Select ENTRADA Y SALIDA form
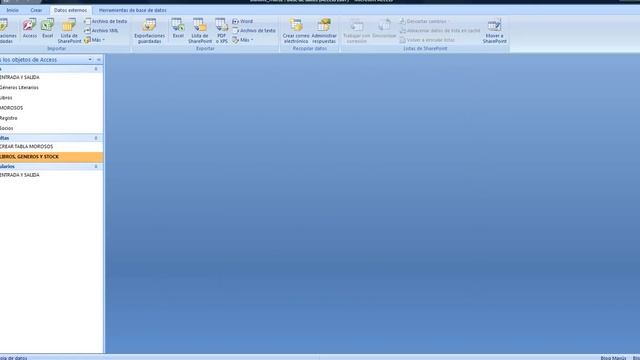This screenshot has width=640, height=360. coord(51,175)
